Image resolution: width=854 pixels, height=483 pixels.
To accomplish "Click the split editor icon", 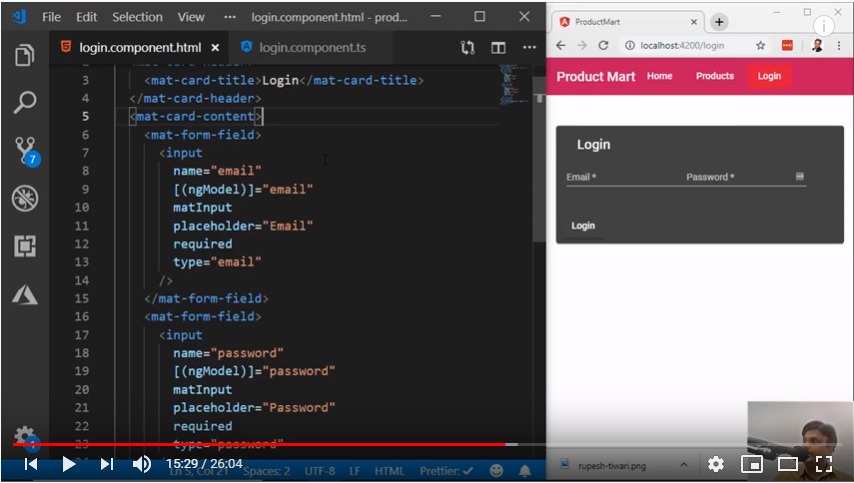I will click(498, 47).
